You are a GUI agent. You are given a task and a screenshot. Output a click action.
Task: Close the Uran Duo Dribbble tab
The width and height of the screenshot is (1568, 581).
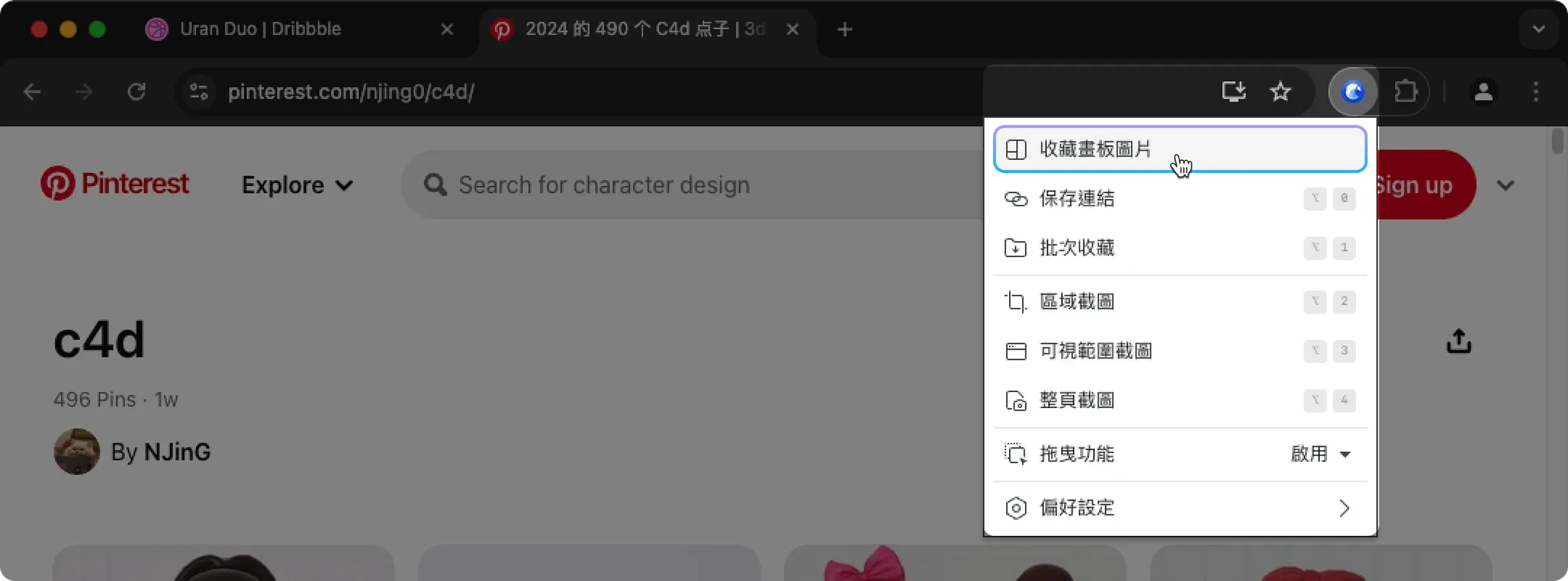[447, 29]
